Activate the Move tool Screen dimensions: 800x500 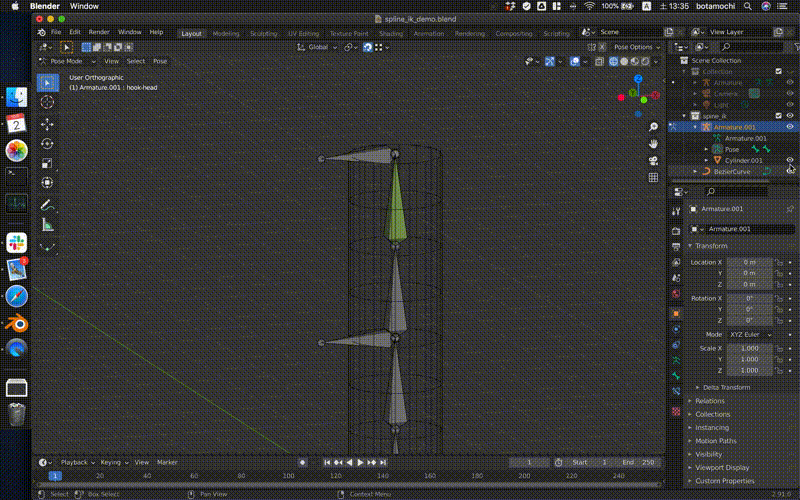47,125
